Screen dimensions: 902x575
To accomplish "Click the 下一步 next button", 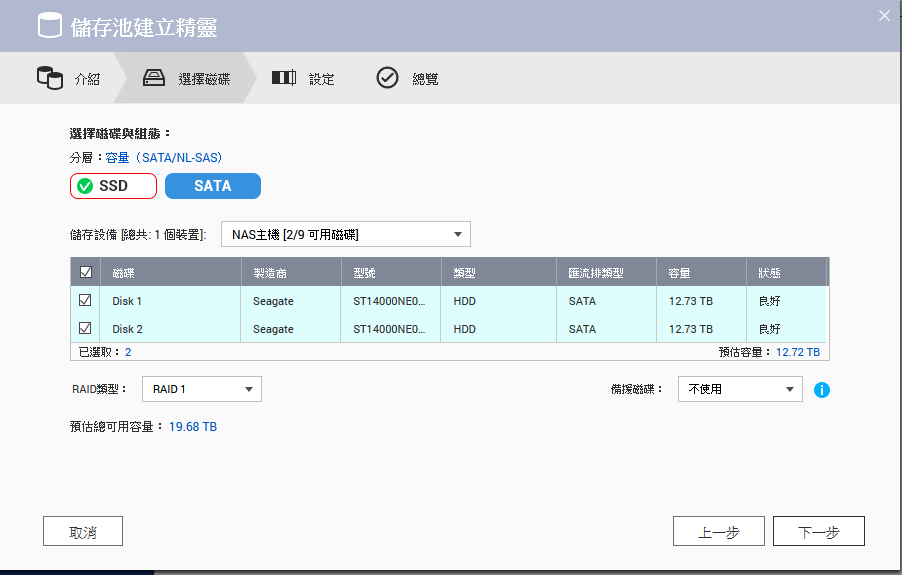I will 818,532.
